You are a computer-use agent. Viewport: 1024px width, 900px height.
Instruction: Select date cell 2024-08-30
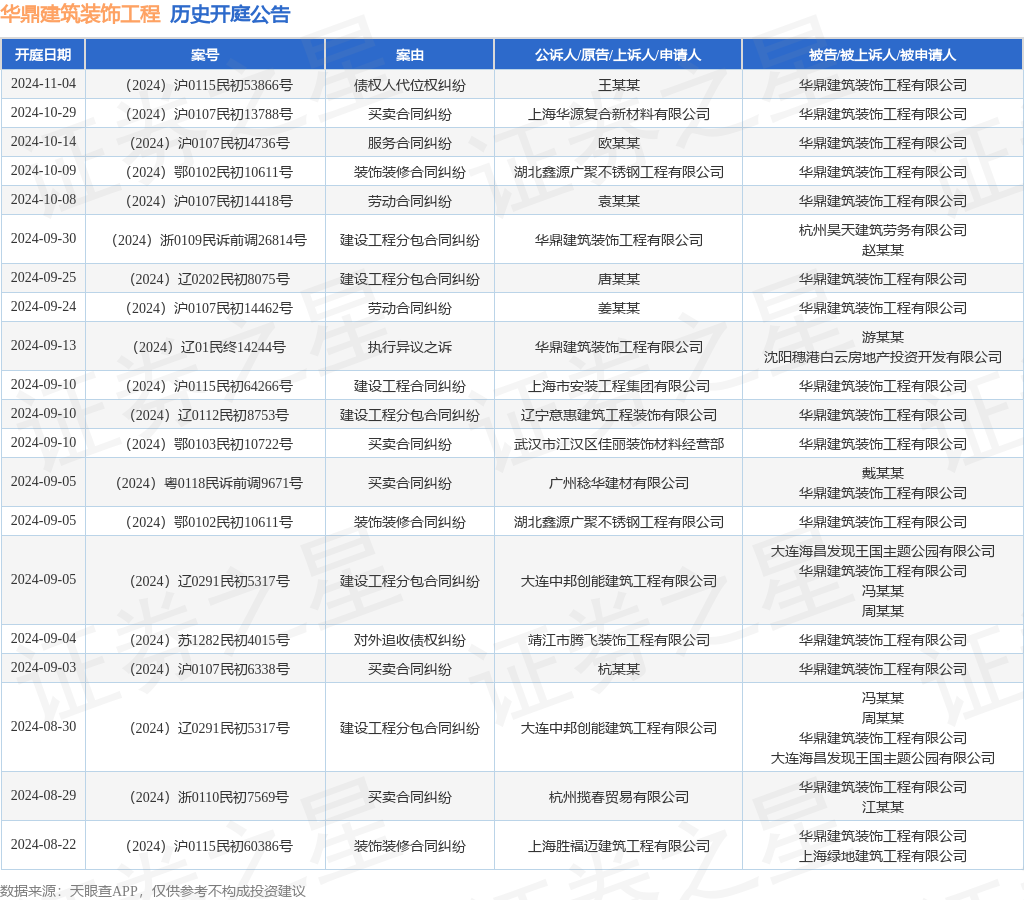43,726
